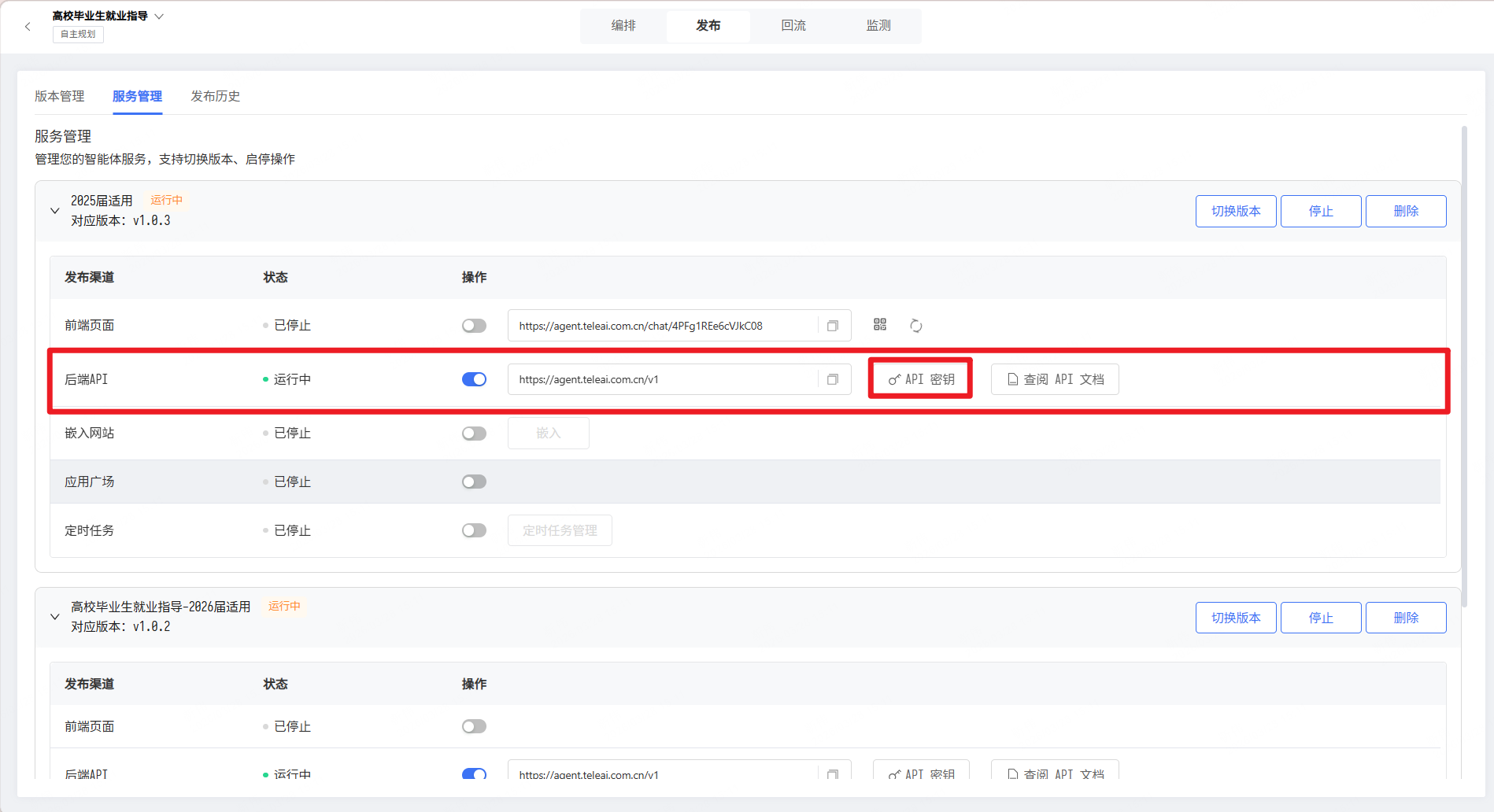1494x812 pixels.
Task: Click 停止 for 2026届适用 service
Action: 1321,618
